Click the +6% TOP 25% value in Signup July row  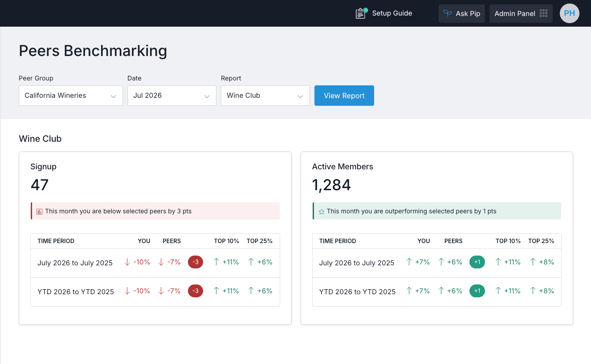click(265, 262)
